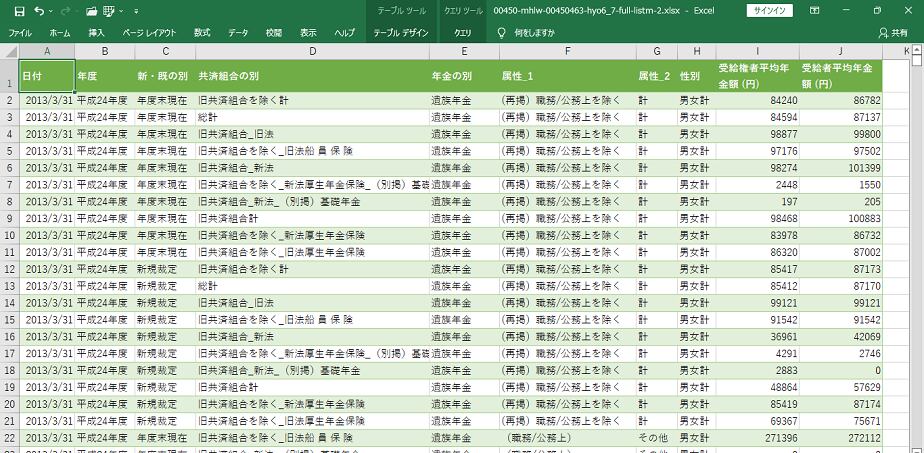
Task: Click the 受給者平均年金額 (円) header cell
Action: tap(841, 76)
